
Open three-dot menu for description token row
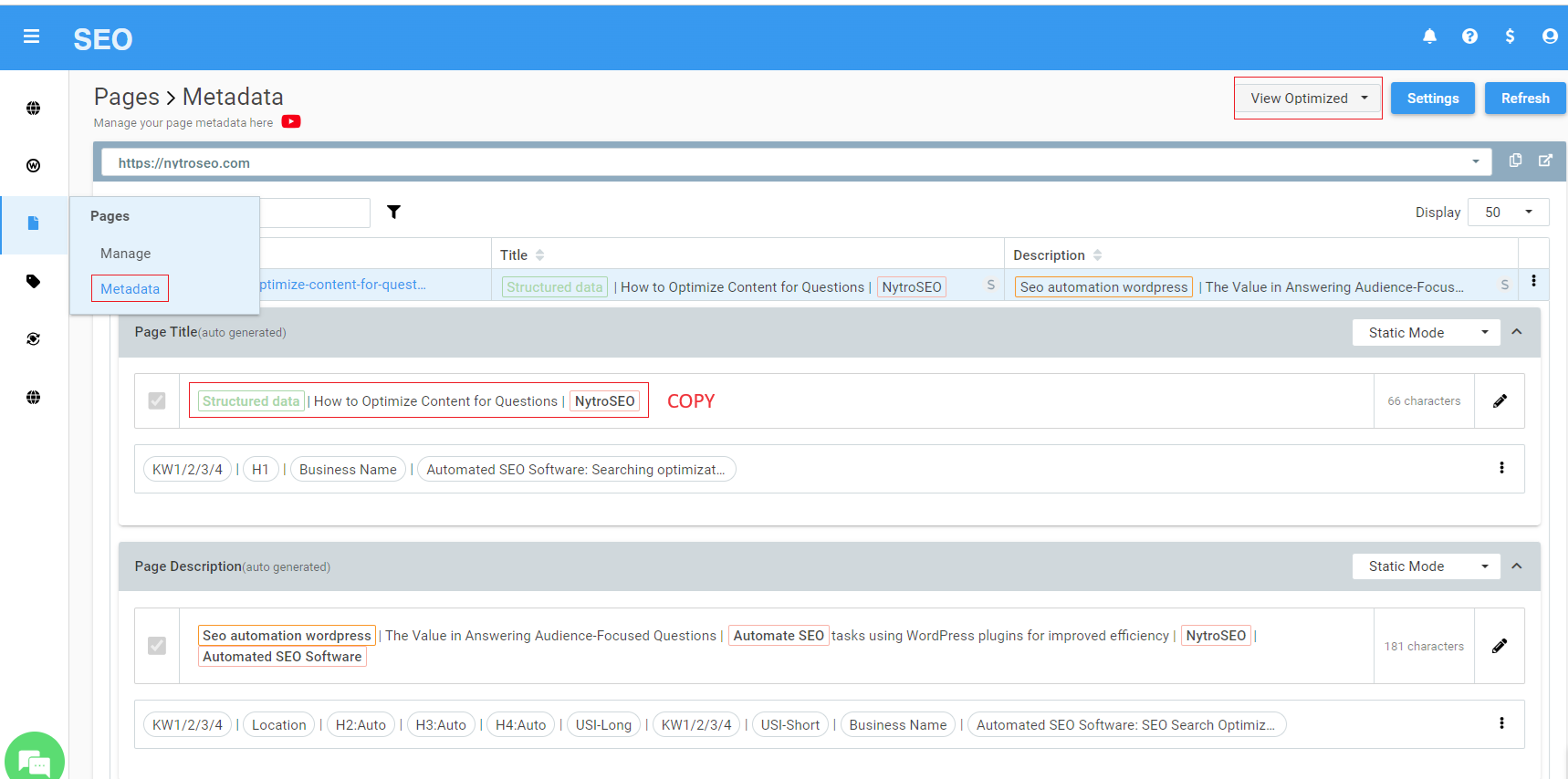1501,723
